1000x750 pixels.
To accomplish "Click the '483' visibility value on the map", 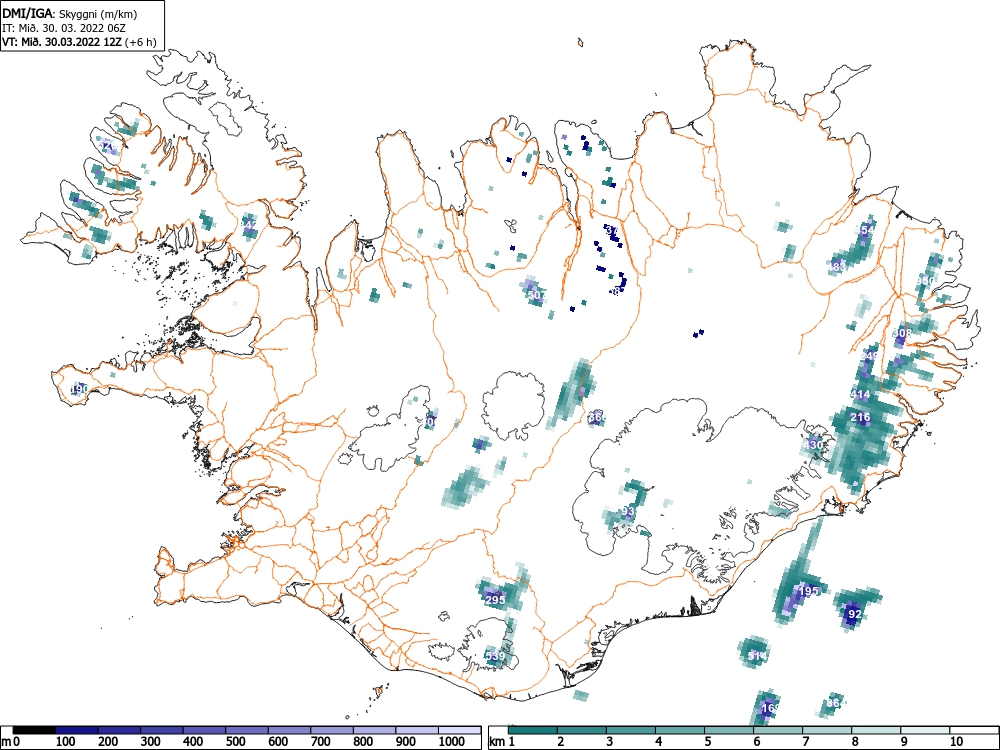I will [837, 267].
